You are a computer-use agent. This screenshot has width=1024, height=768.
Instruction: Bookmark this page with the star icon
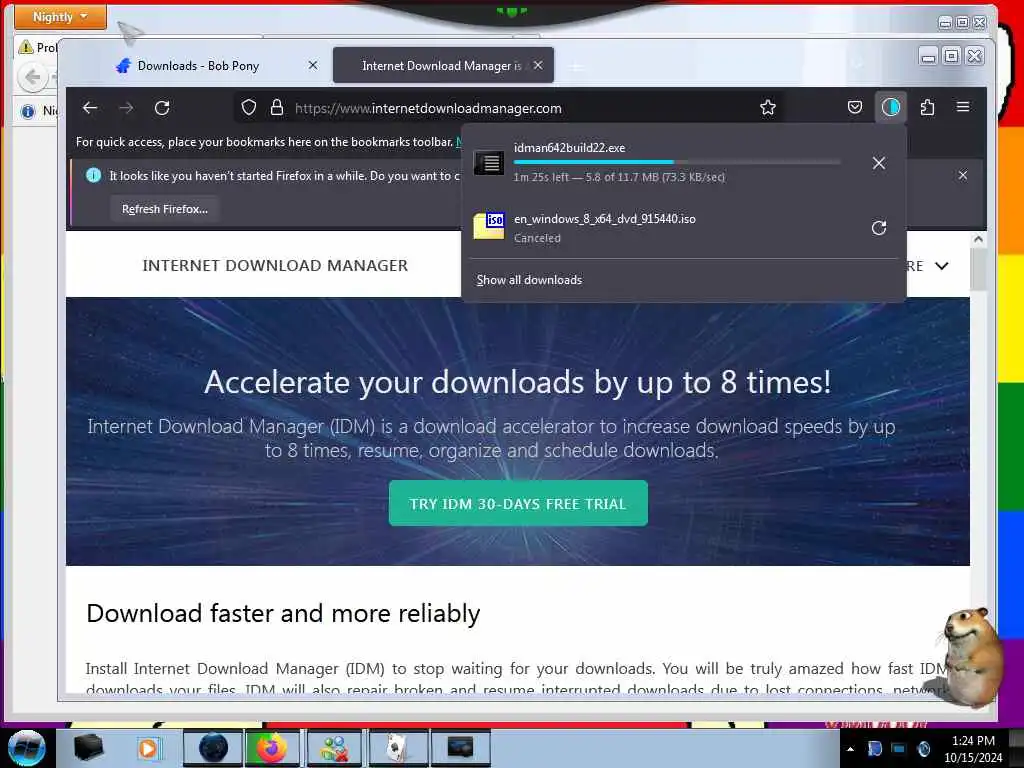pyautogui.click(x=768, y=108)
